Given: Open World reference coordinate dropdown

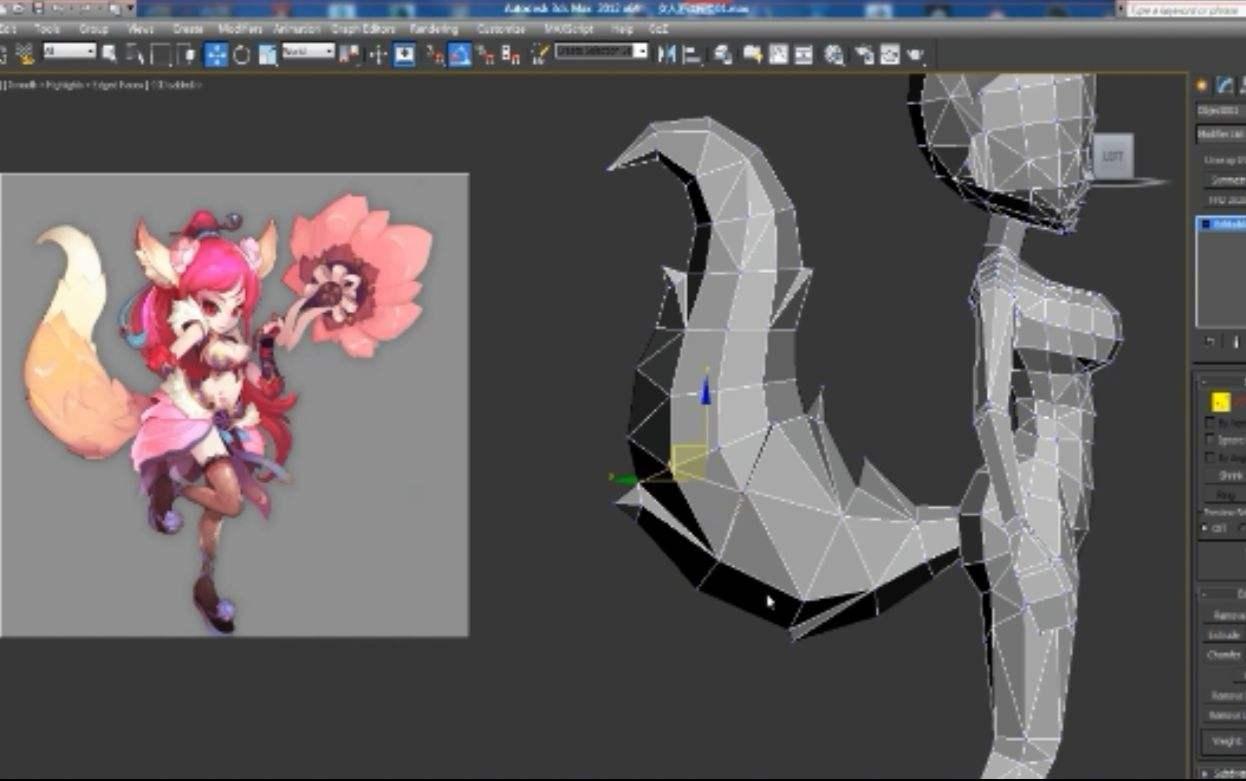Looking at the screenshot, I should (308, 51).
